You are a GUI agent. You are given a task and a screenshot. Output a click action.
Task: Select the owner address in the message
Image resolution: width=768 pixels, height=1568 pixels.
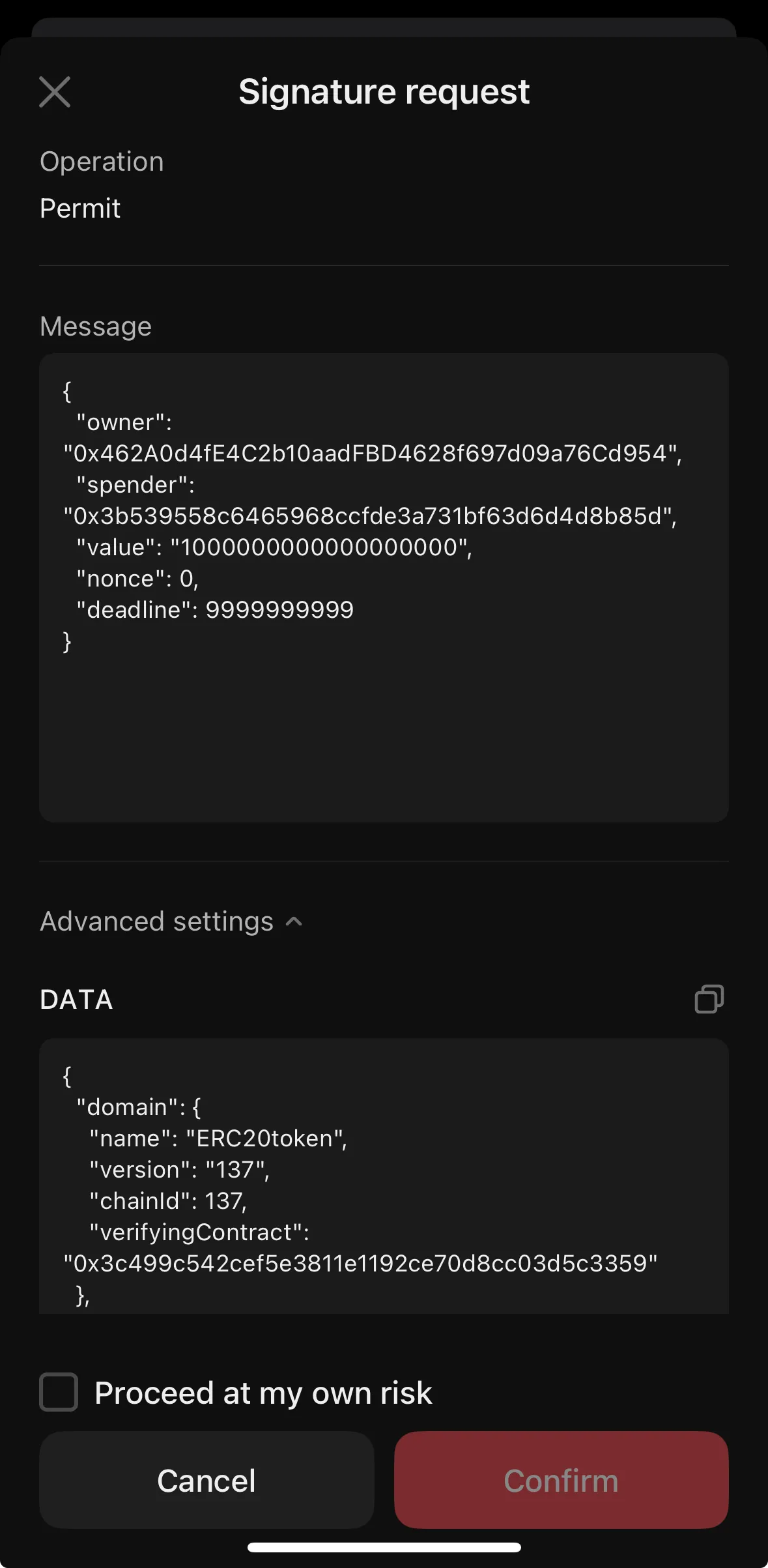tap(373, 455)
